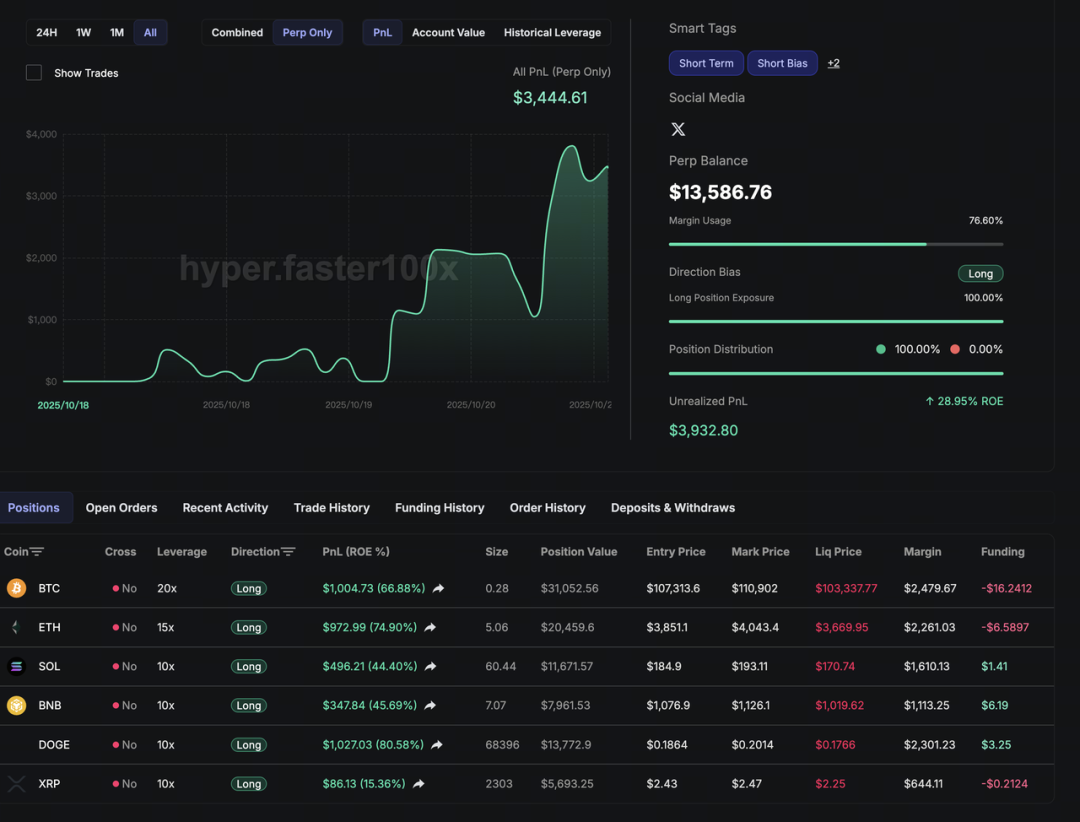Click the Short Term smart tag
1080x822 pixels.
coord(706,63)
